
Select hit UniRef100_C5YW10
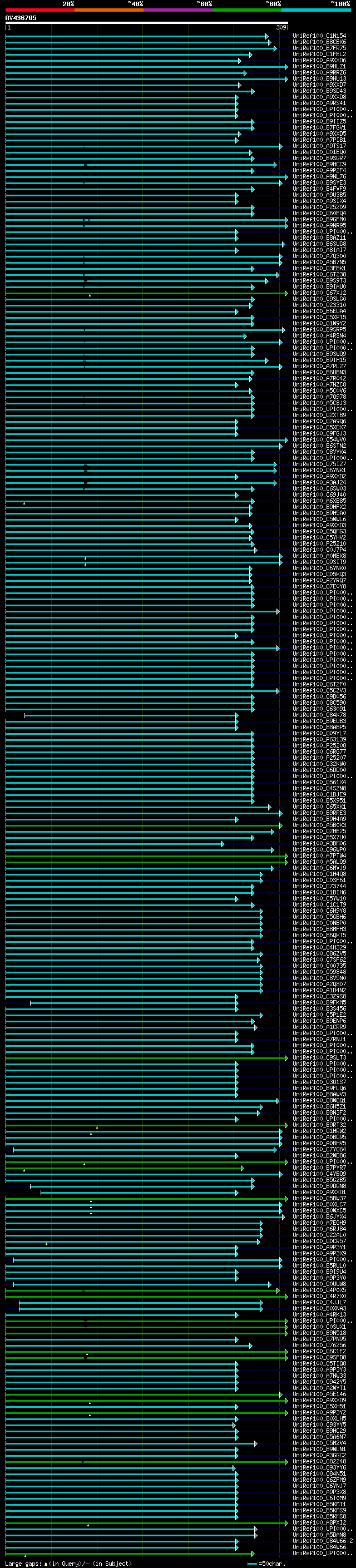319,898
